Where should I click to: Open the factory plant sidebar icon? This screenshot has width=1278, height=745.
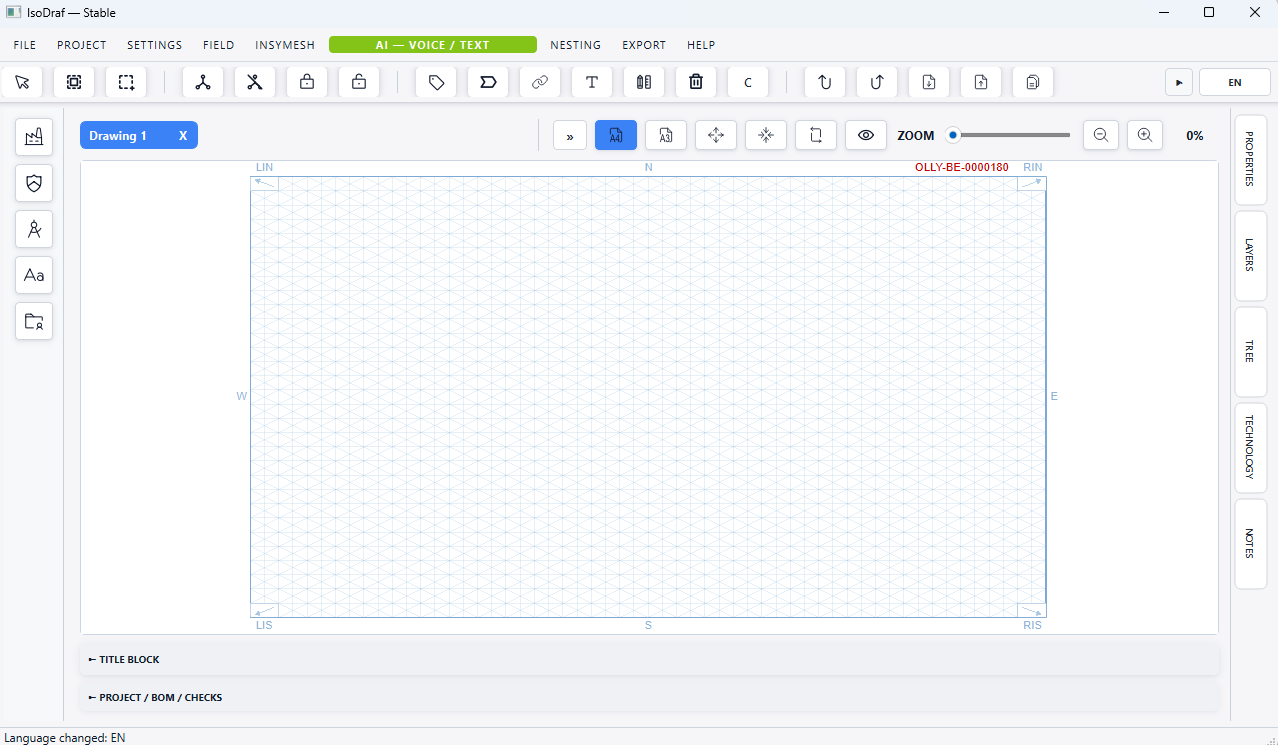[34, 136]
